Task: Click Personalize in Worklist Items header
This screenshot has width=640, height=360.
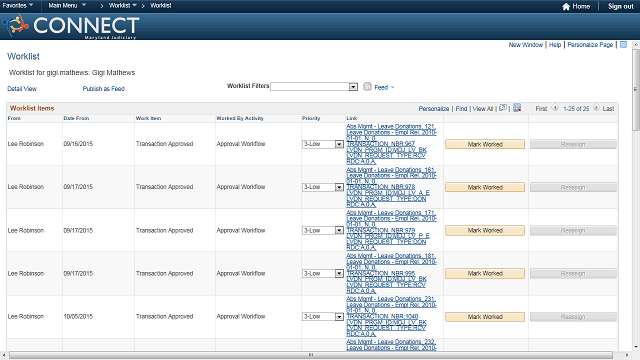Action: [434, 109]
